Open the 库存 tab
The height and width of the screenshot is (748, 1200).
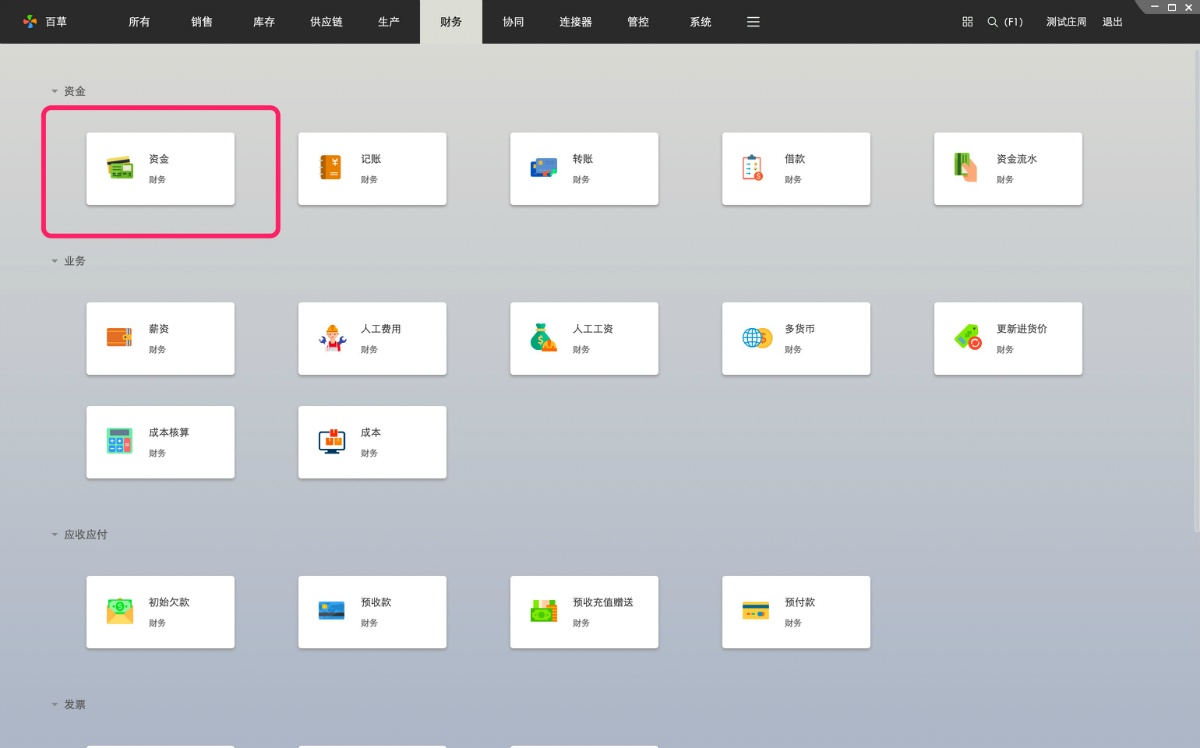(x=264, y=21)
